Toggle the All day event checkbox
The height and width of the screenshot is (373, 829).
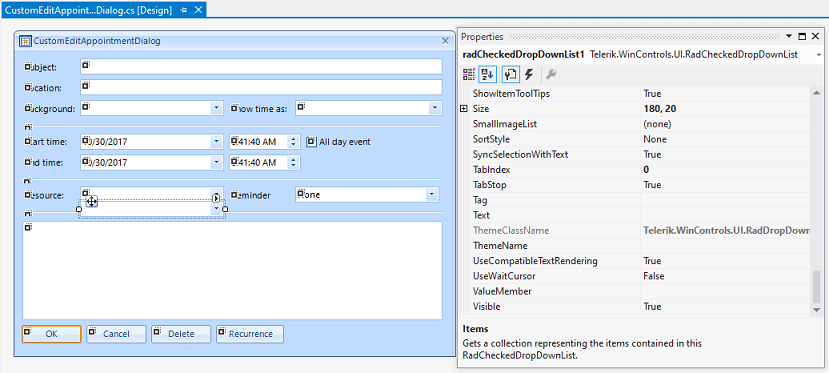pyautogui.click(x=311, y=142)
